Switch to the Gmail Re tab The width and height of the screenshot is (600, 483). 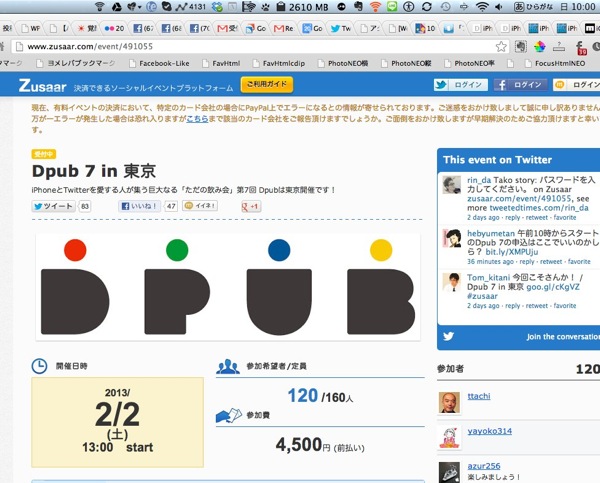point(284,28)
